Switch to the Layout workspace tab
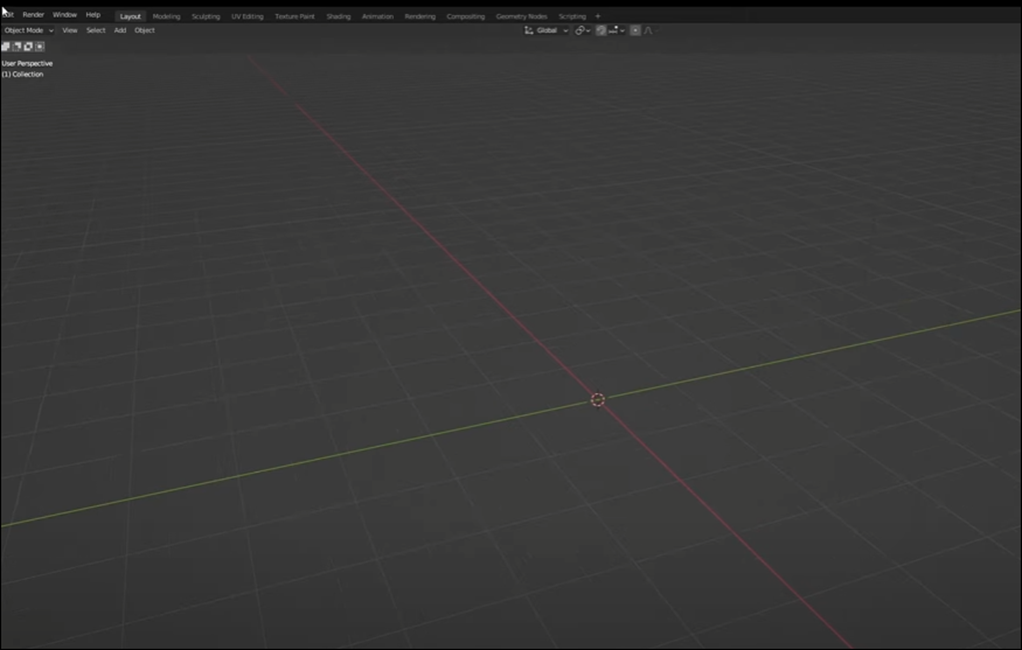Viewport: 1022px width, 650px height. point(130,16)
